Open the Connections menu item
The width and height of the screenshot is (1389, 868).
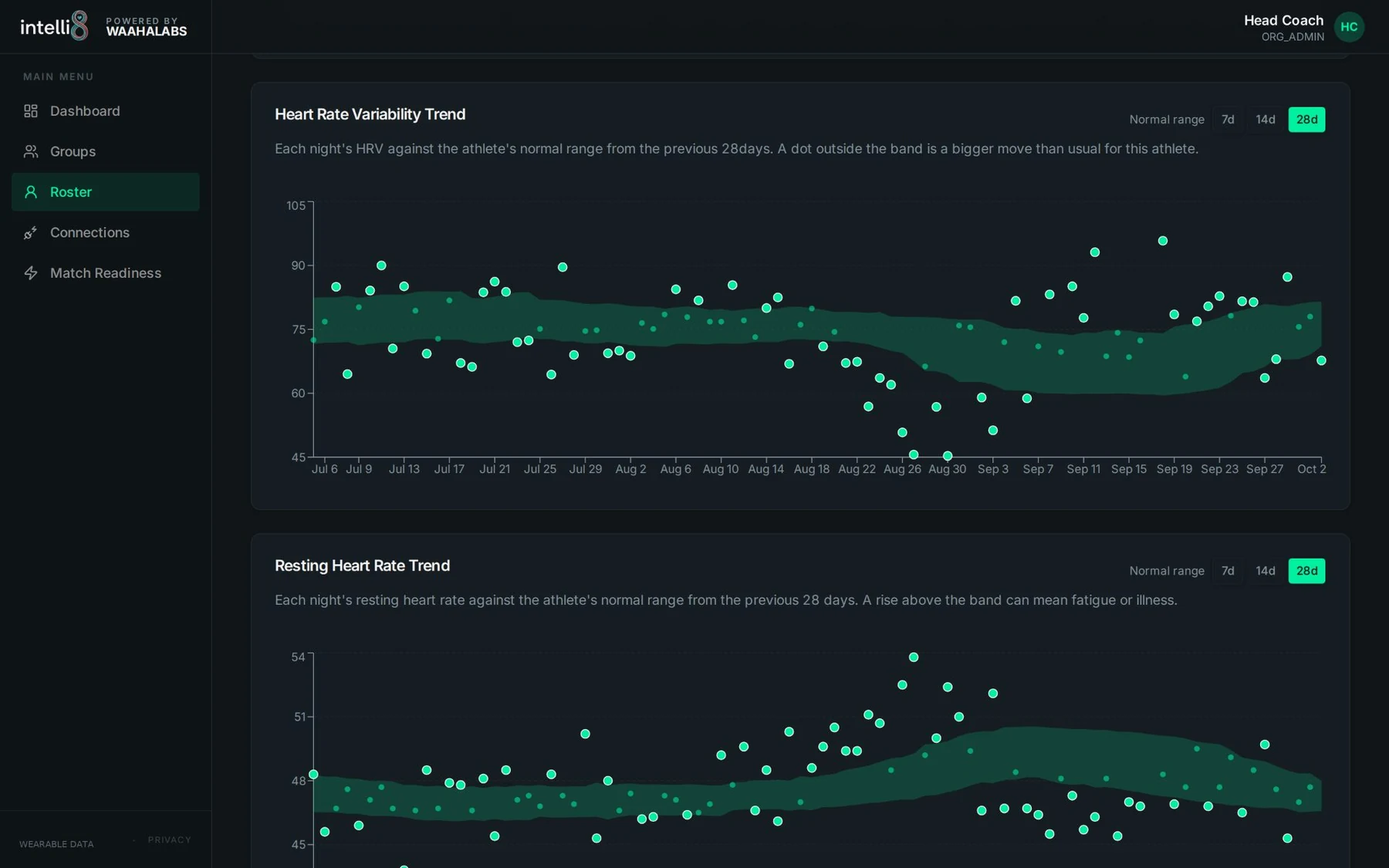coord(106,232)
